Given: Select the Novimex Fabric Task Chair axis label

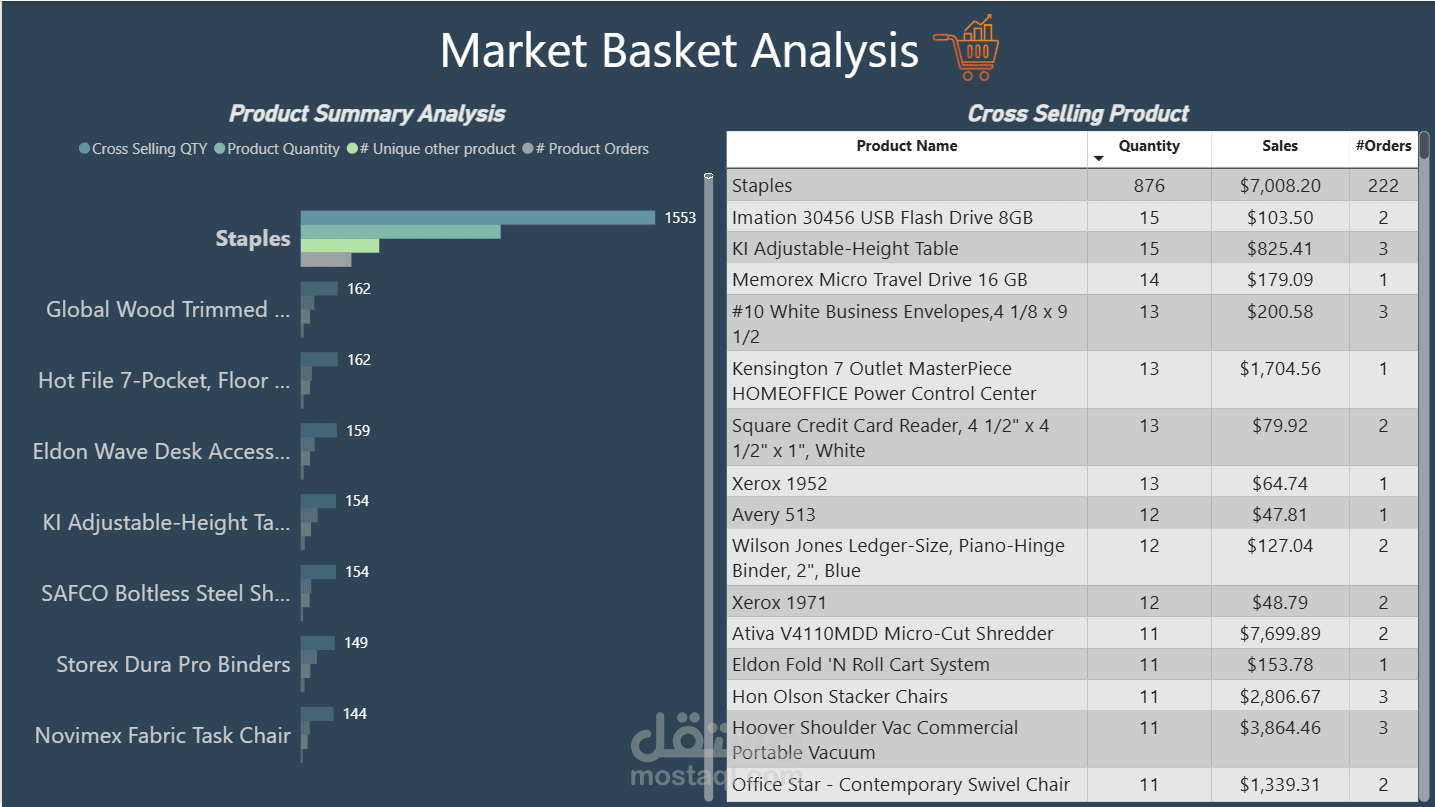Looking at the screenshot, I should point(163,736).
